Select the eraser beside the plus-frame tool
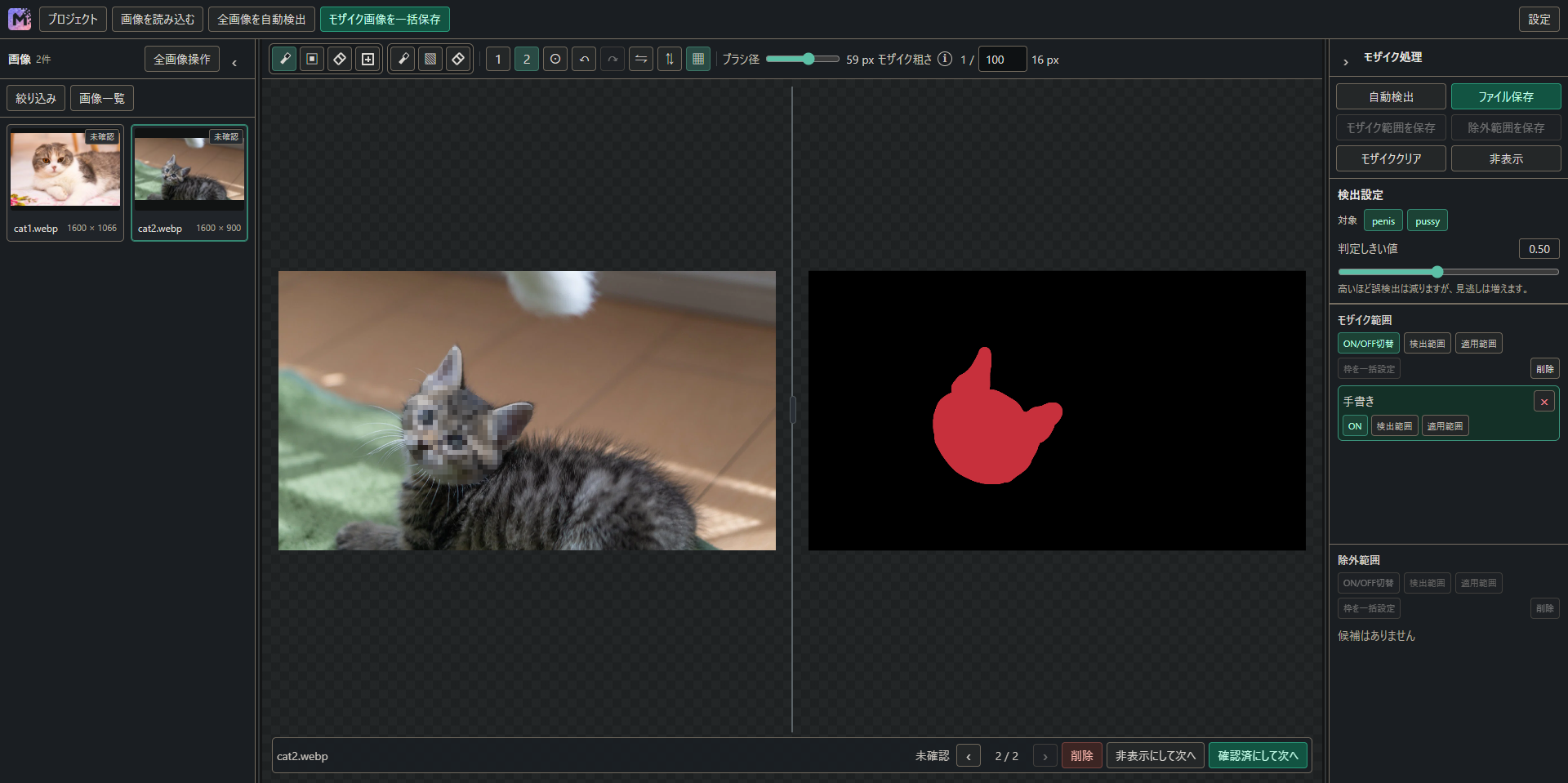 [x=340, y=59]
